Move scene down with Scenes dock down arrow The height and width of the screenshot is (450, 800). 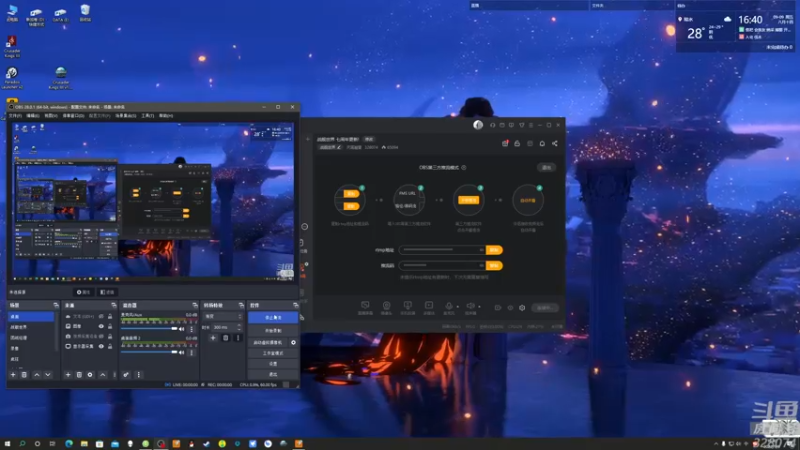point(47,374)
